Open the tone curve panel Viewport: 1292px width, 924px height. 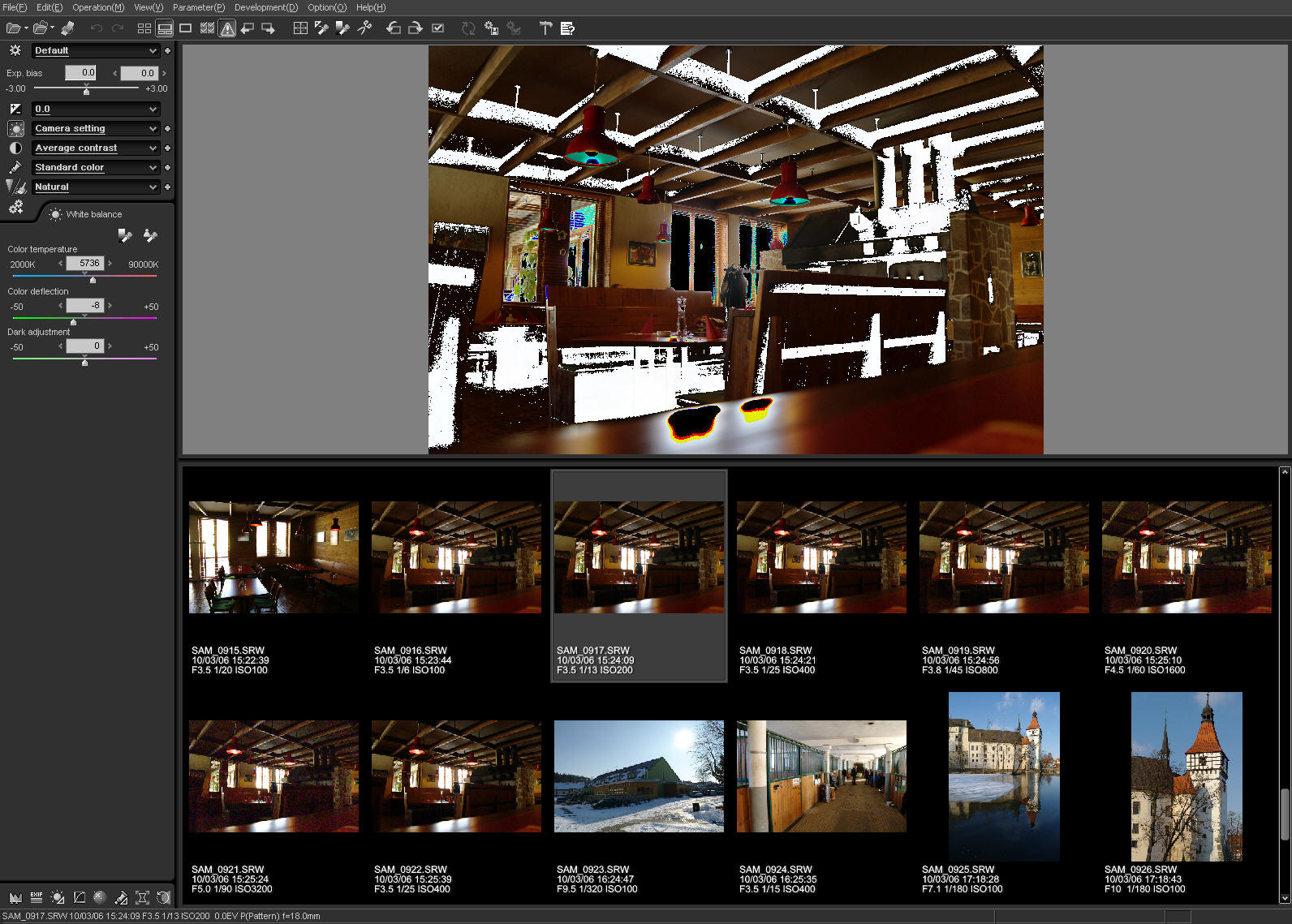tap(79, 897)
